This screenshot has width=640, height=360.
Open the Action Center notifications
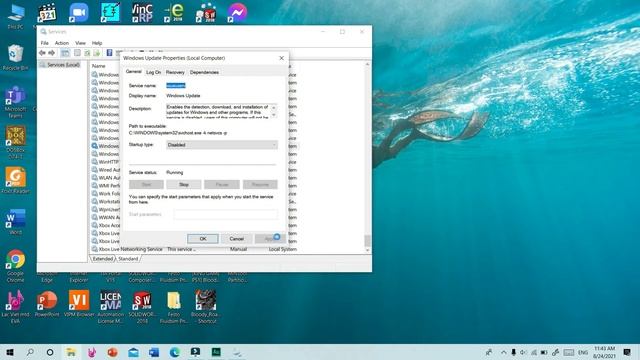627,352
